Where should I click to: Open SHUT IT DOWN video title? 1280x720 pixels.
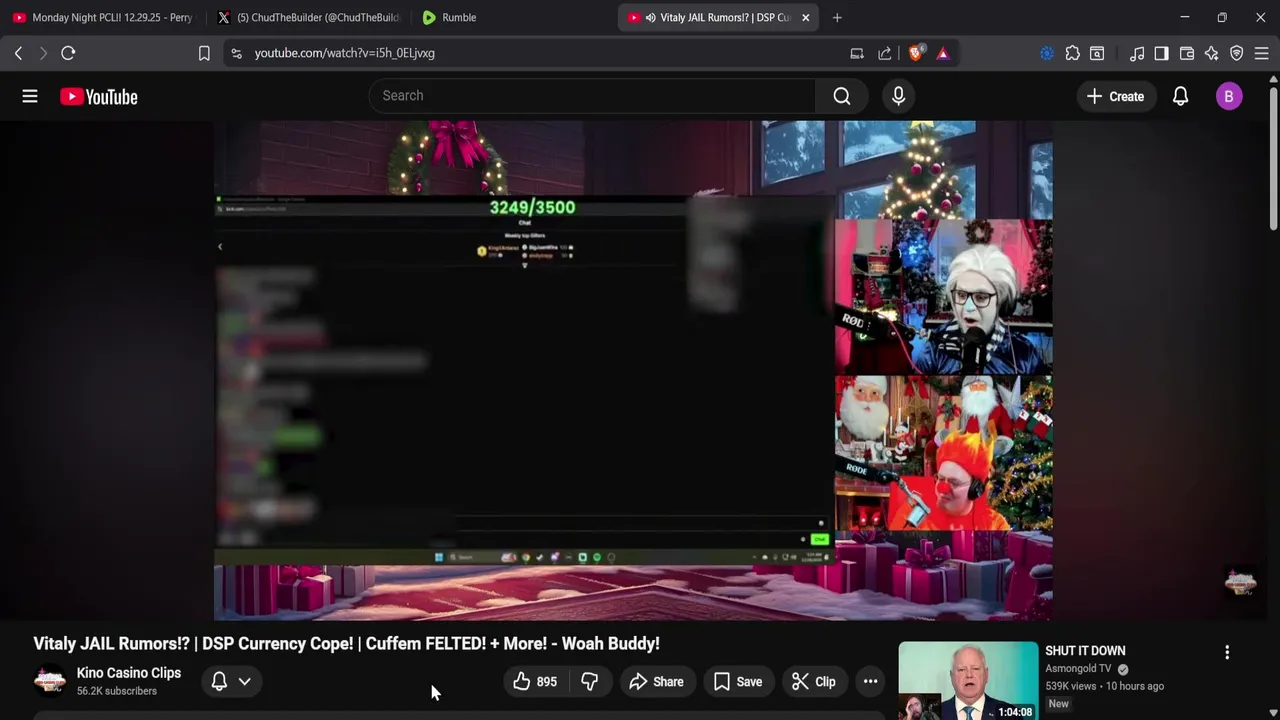[x=1085, y=651]
